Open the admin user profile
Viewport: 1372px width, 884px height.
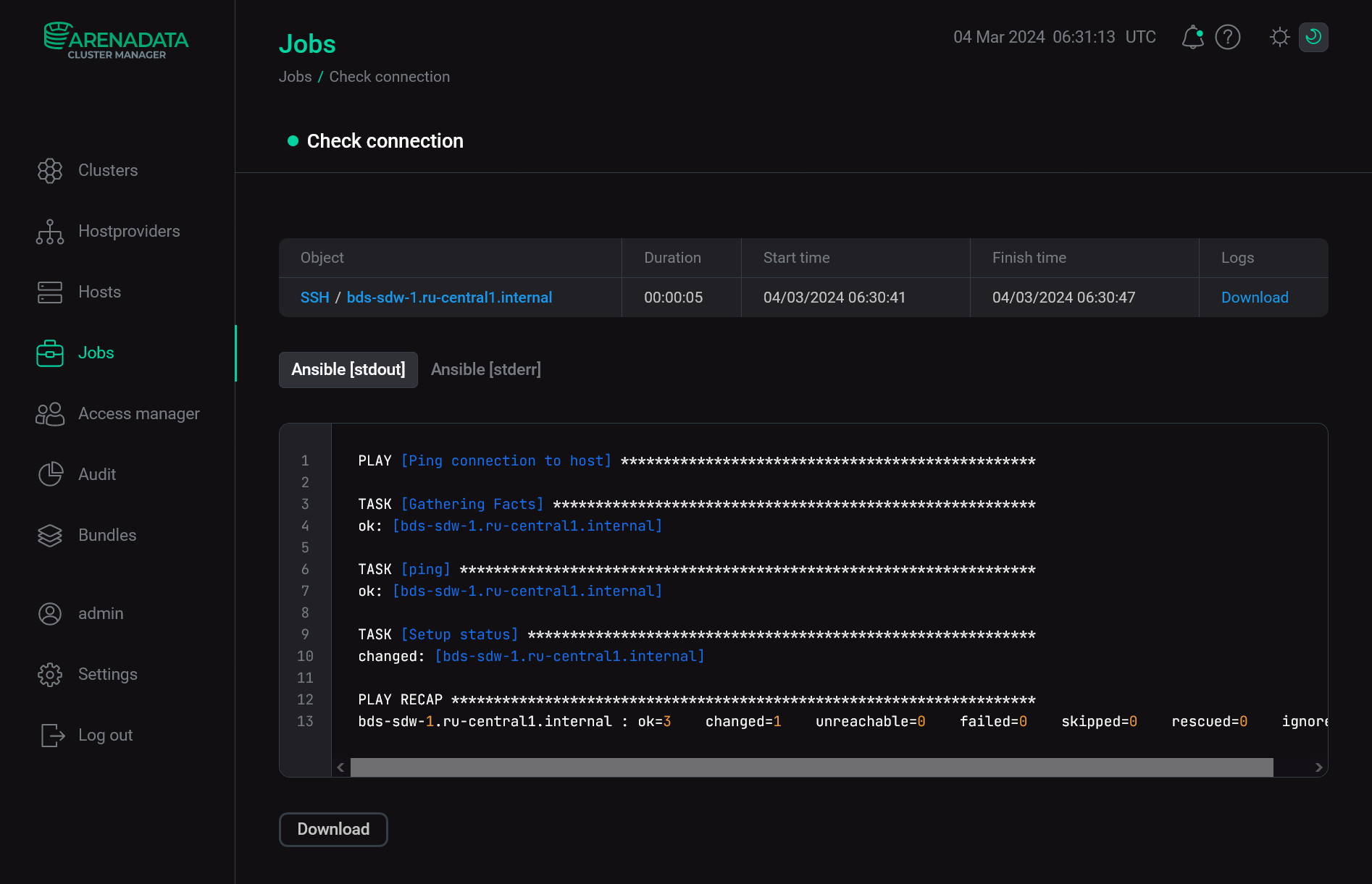click(100, 613)
